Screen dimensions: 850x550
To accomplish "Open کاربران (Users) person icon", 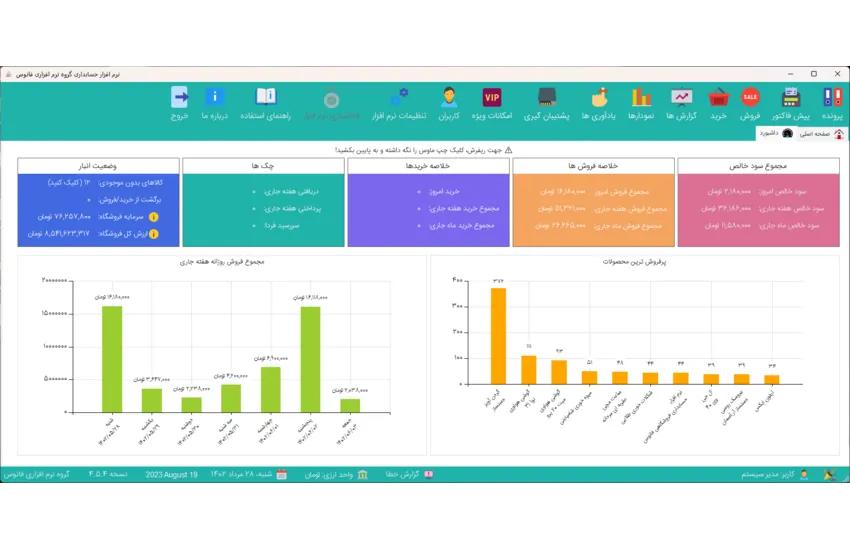I will pos(449,98).
